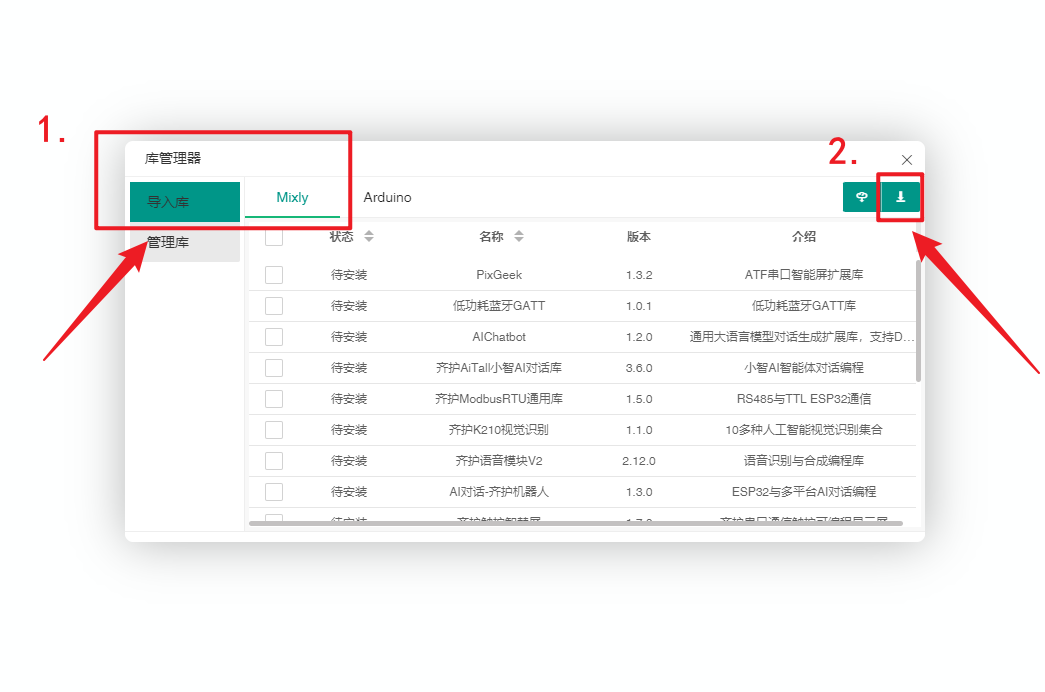Screen dimensions: 1045x692
Task: Check the 齐护语音模块V2 row checkbox
Action: click(x=274, y=461)
